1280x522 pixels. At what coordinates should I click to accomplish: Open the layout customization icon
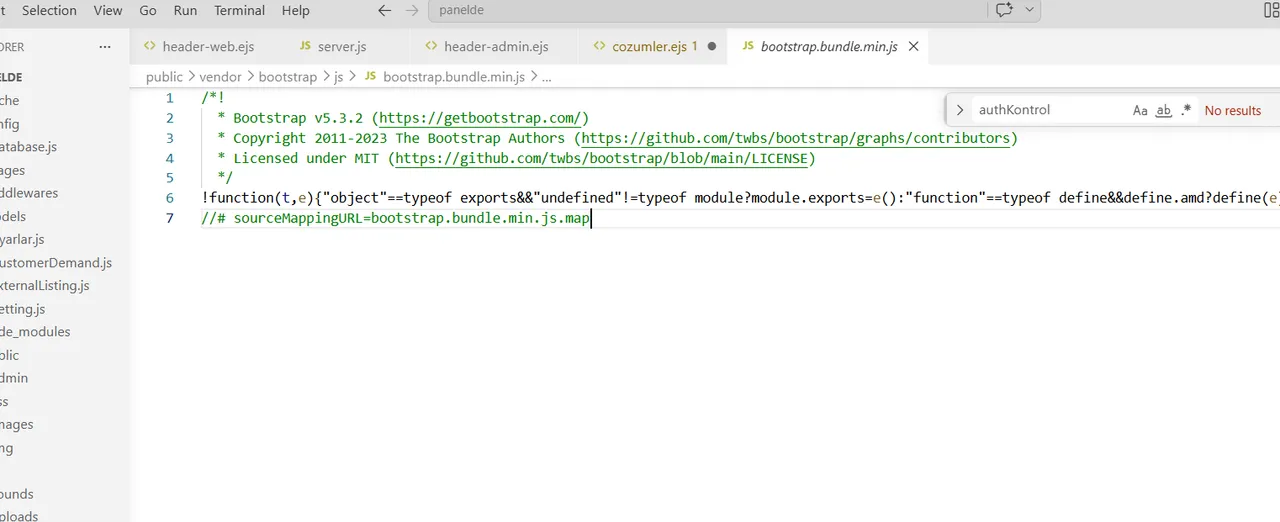pyautogui.click(x=1271, y=10)
